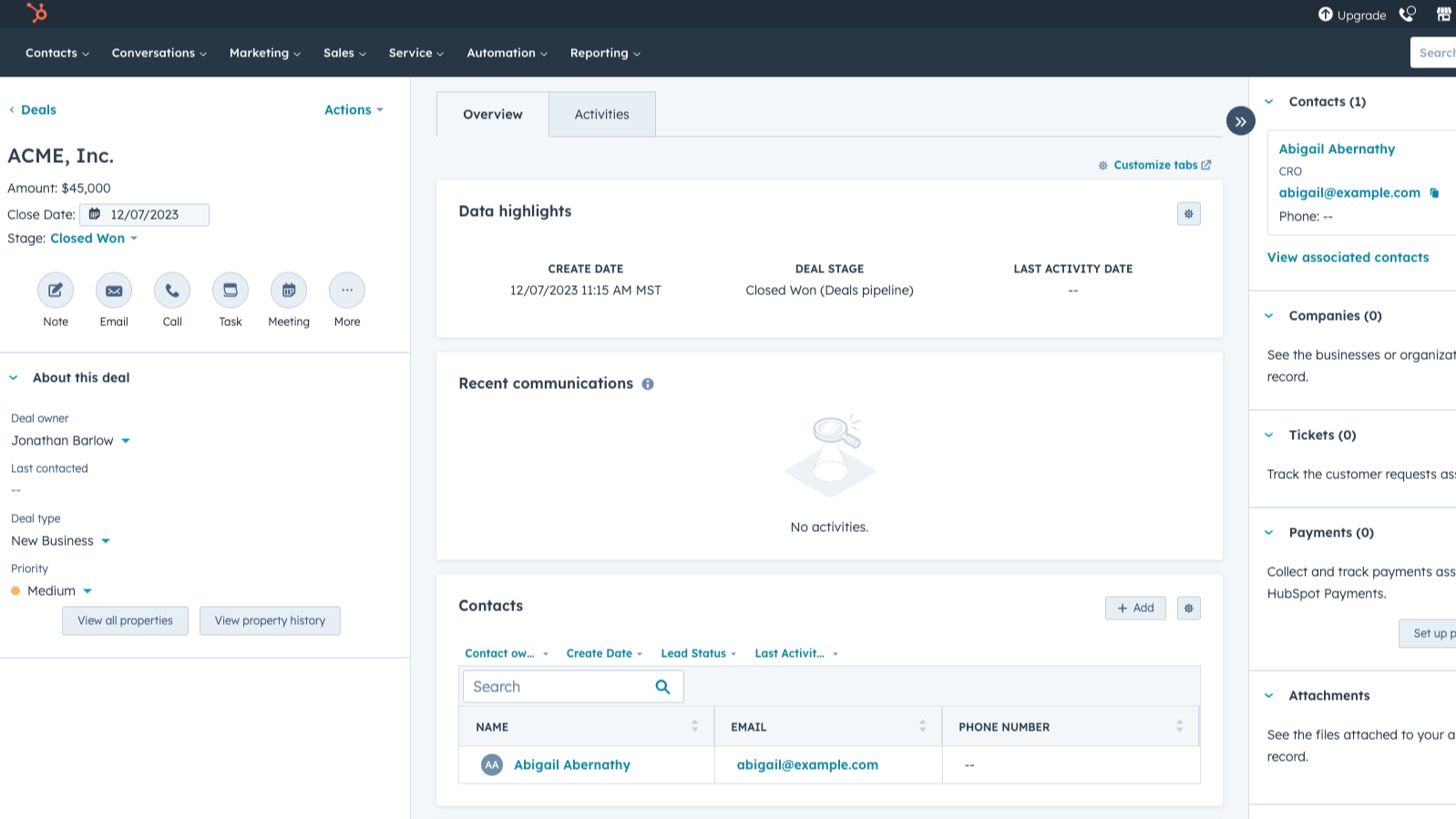Click the top-right global Search field

click(1433, 53)
